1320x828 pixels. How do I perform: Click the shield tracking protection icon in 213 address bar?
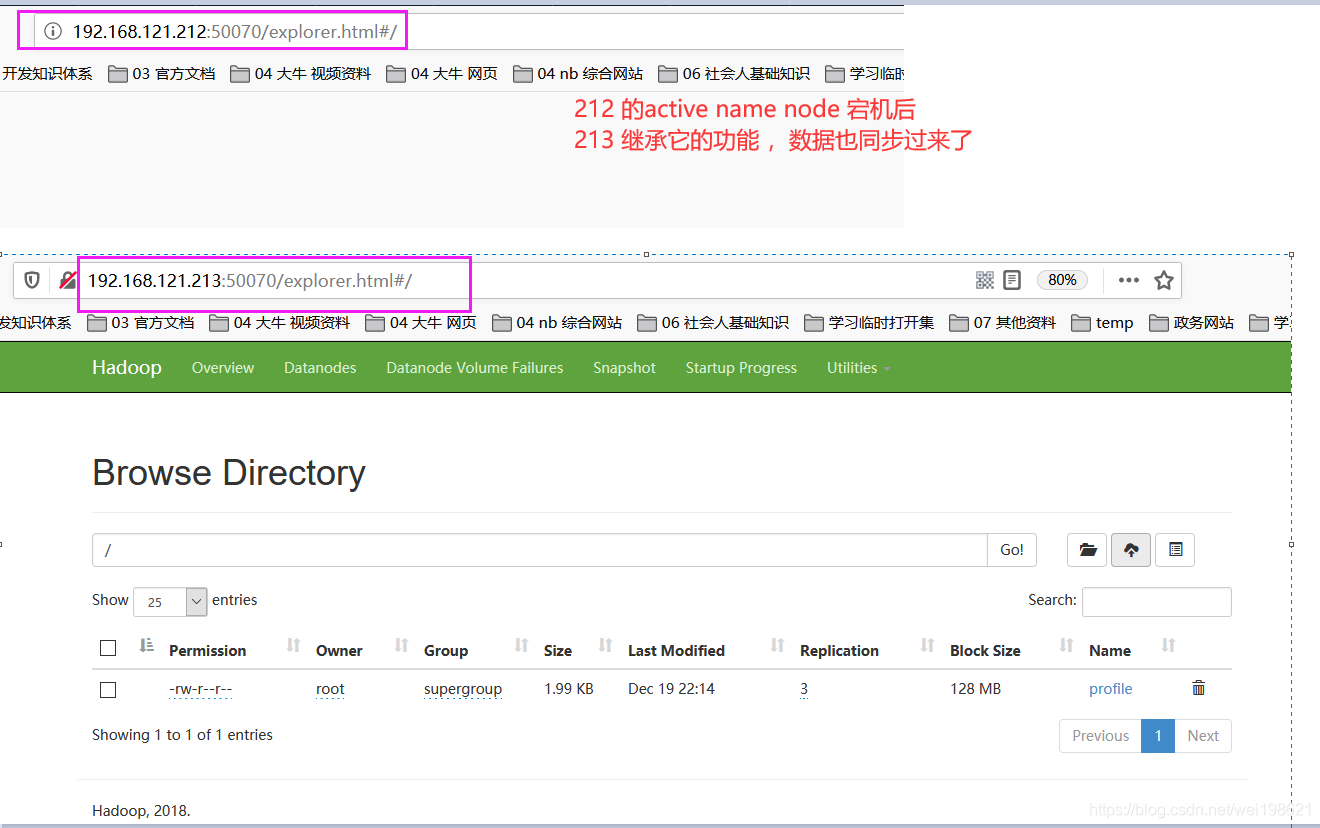32,280
